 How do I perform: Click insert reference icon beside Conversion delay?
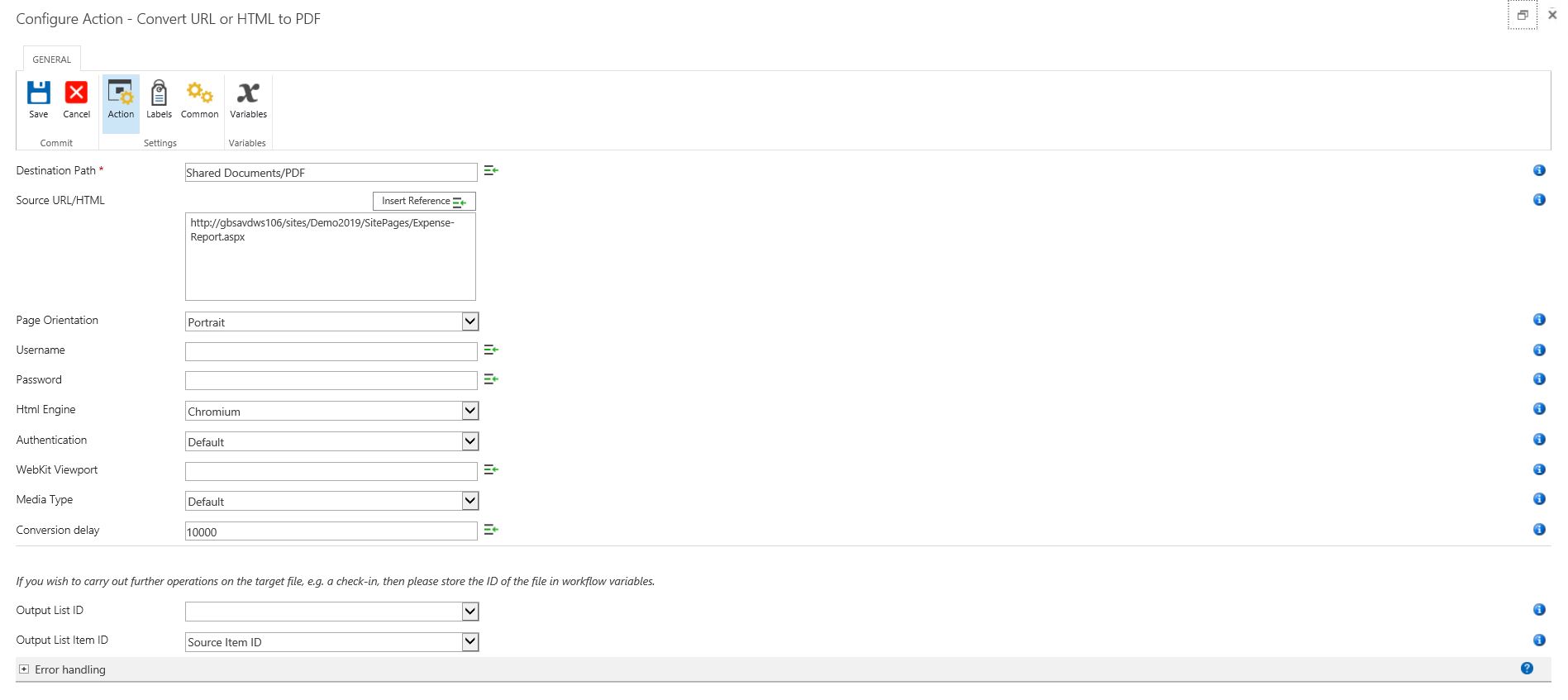point(491,530)
